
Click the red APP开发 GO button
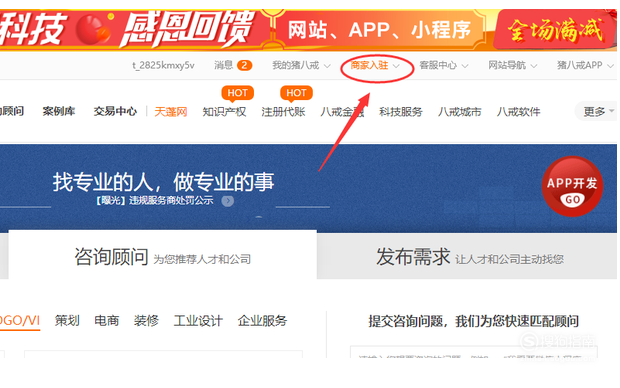click(x=572, y=186)
